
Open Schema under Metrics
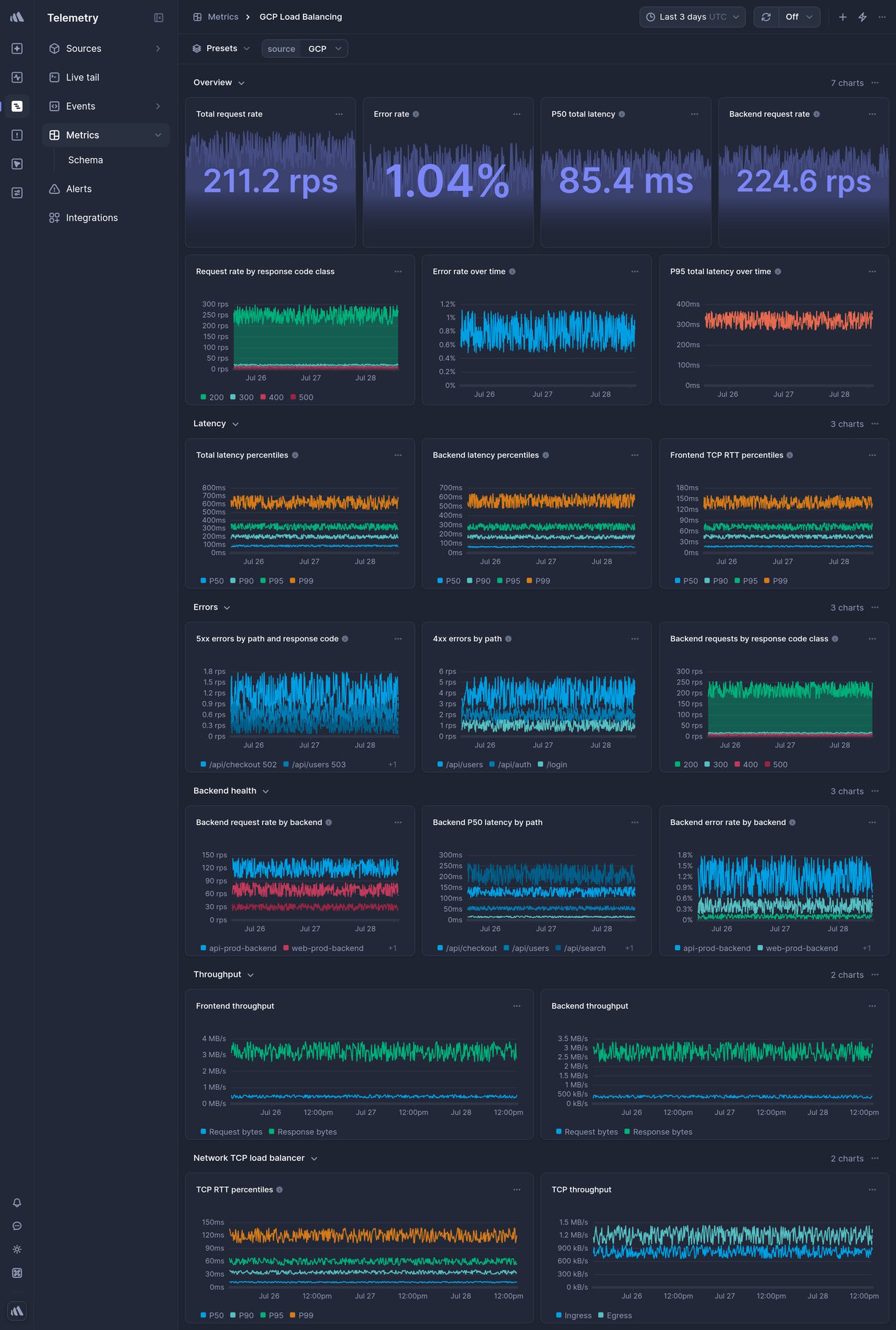86,160
